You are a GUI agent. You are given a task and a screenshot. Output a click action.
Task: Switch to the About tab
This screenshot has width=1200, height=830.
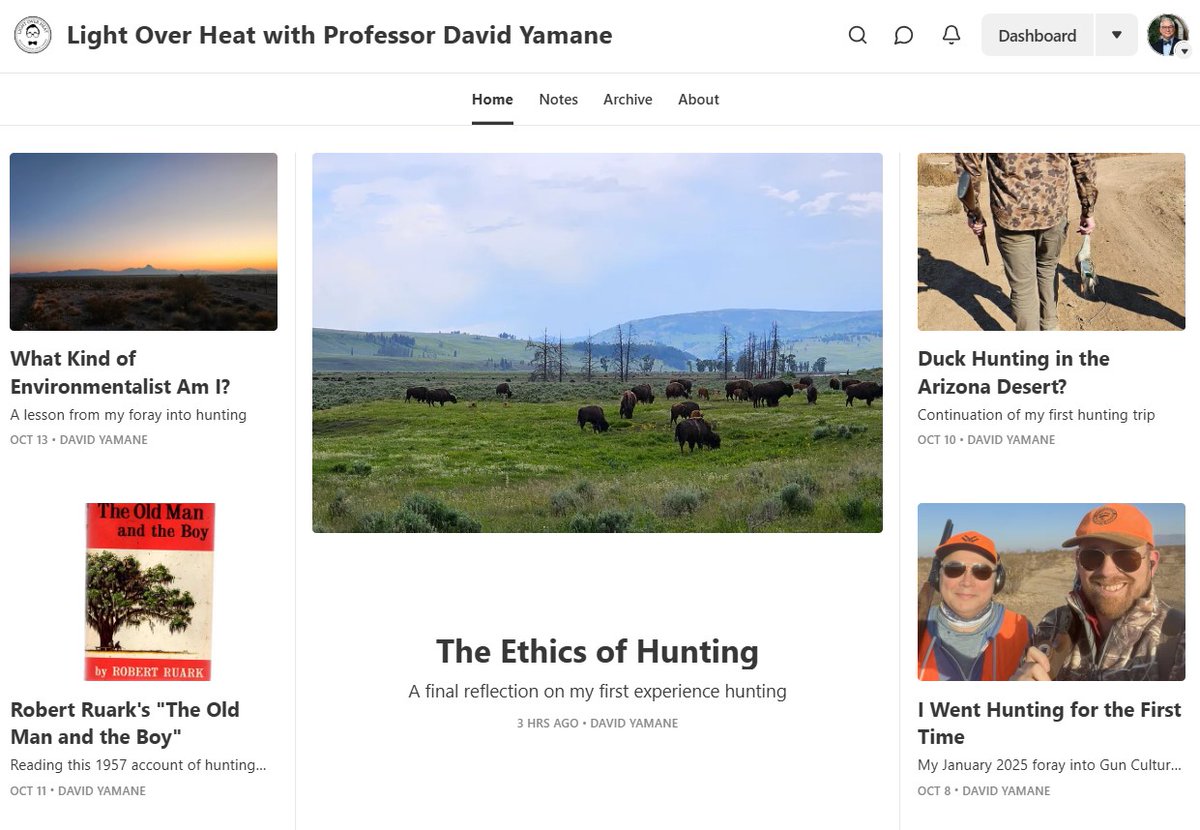pyautogui.click(x=698, y=99)
